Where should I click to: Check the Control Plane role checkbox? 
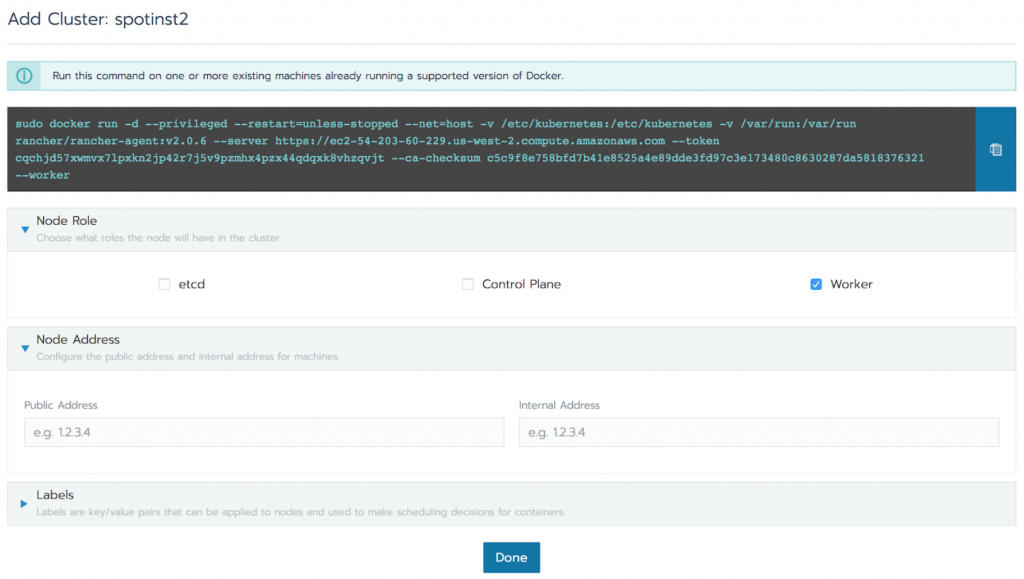[467, 285]
